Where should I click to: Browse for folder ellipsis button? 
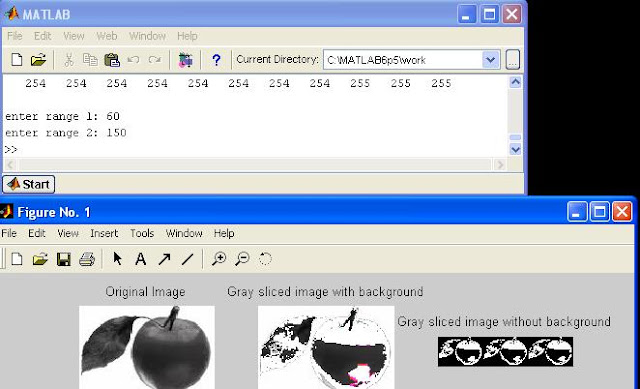point(513,60)
